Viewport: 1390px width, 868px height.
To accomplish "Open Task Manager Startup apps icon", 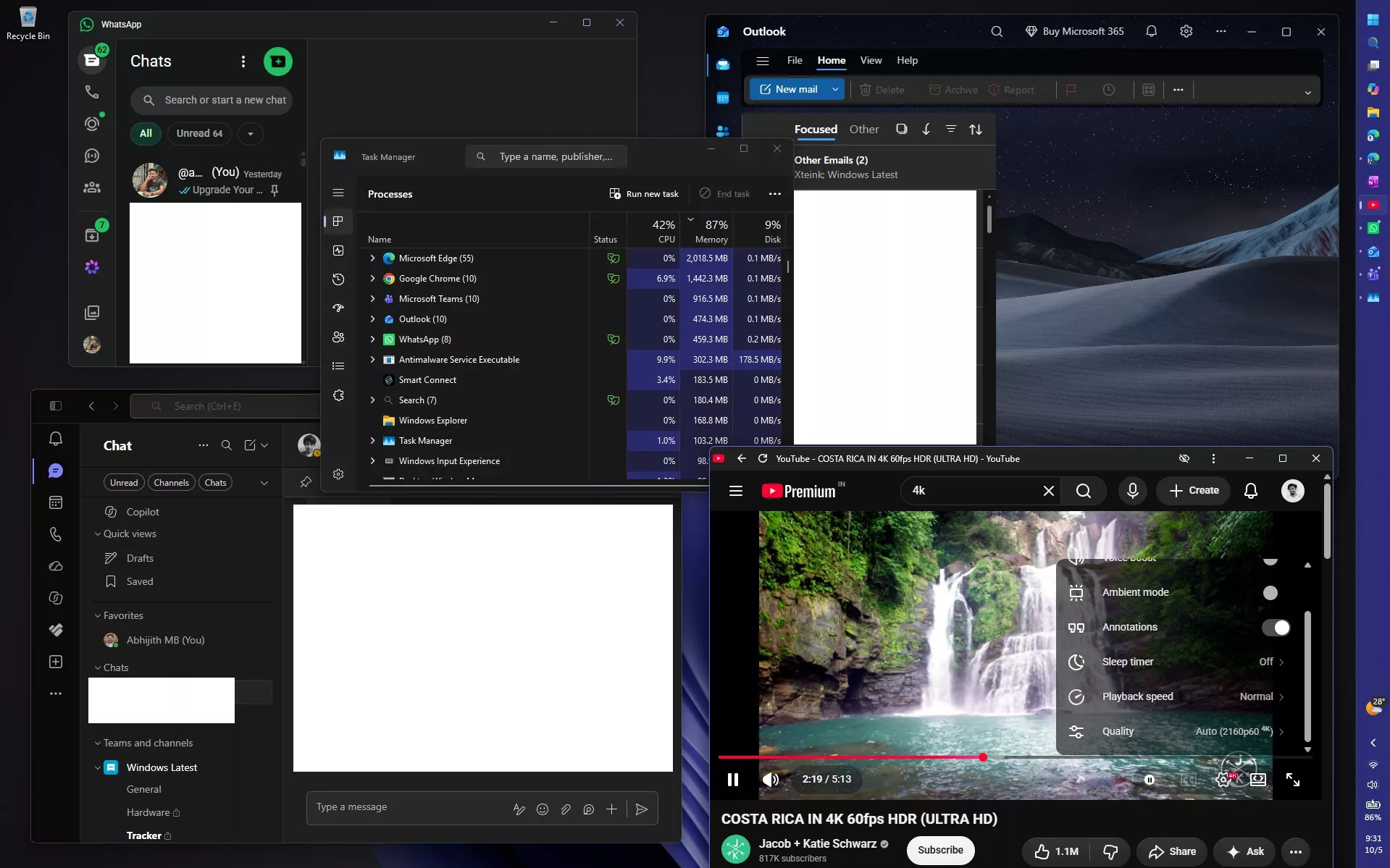I will (338, 308).
